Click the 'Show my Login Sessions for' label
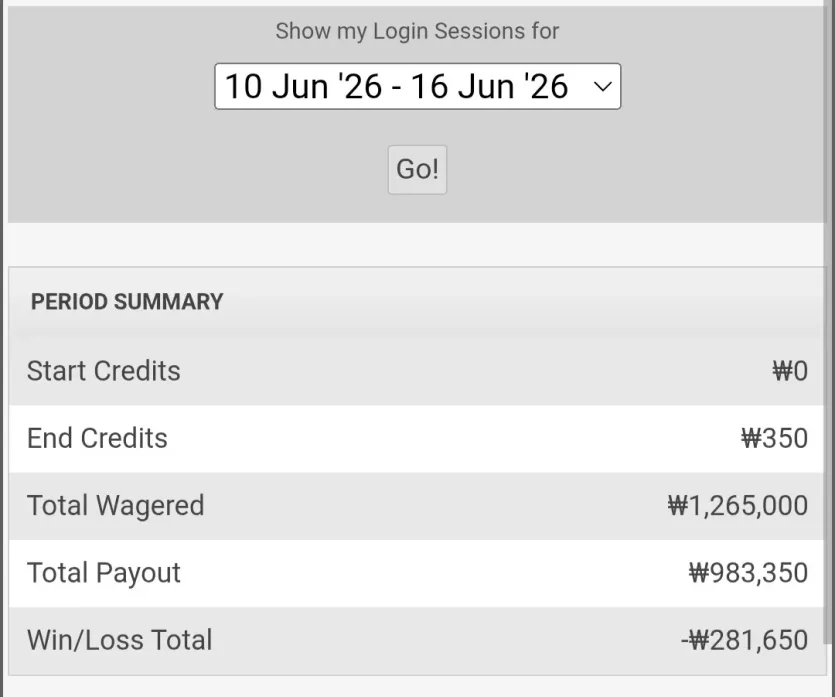This screenshot has width=835, height=697. click(x=418, y=31)
